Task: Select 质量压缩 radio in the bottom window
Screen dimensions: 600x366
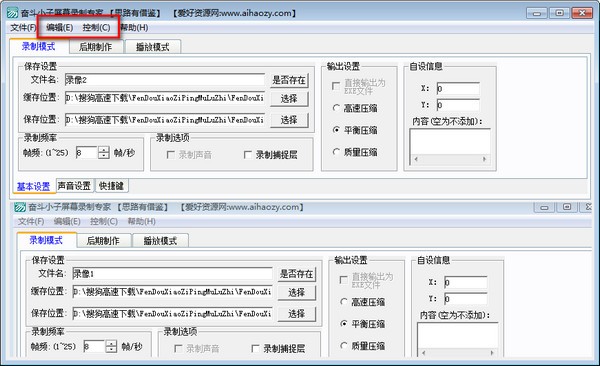Action: (x=344, y=346)
